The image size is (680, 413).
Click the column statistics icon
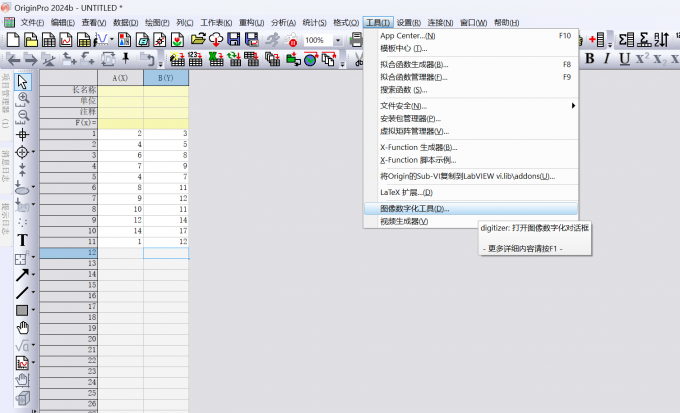tap(626, 40)
